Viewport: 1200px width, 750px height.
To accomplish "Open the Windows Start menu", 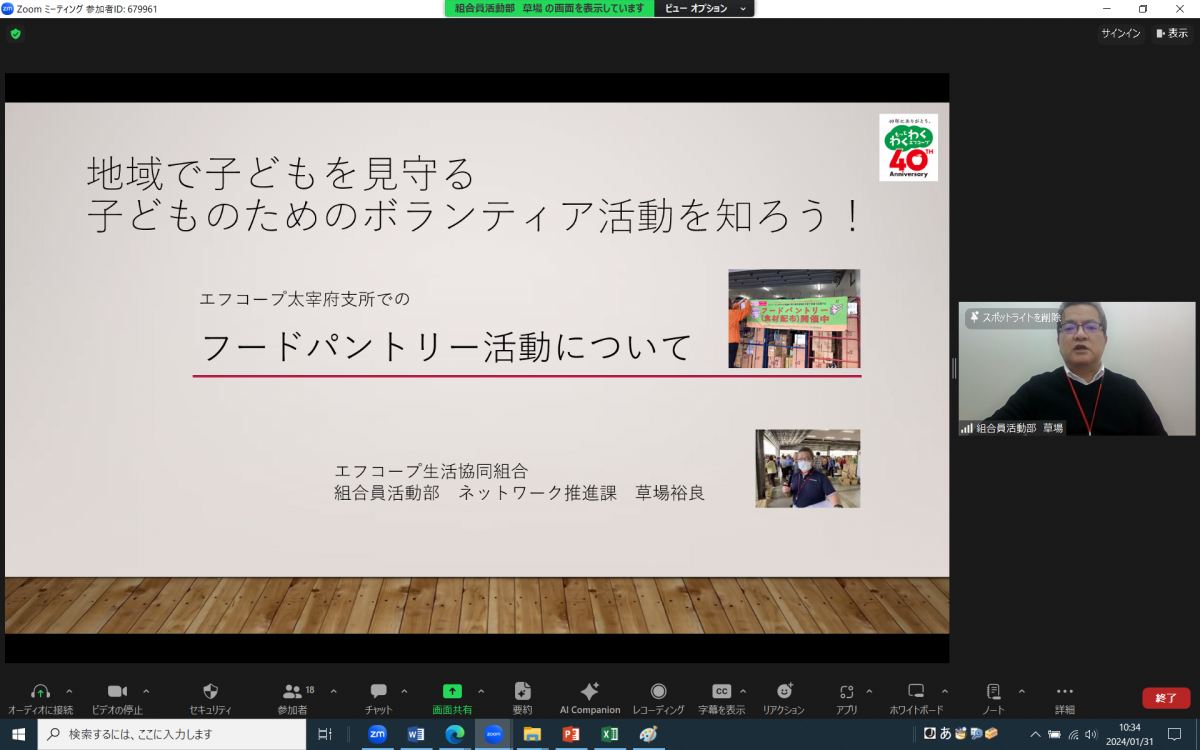I will (x=18, y=734).
